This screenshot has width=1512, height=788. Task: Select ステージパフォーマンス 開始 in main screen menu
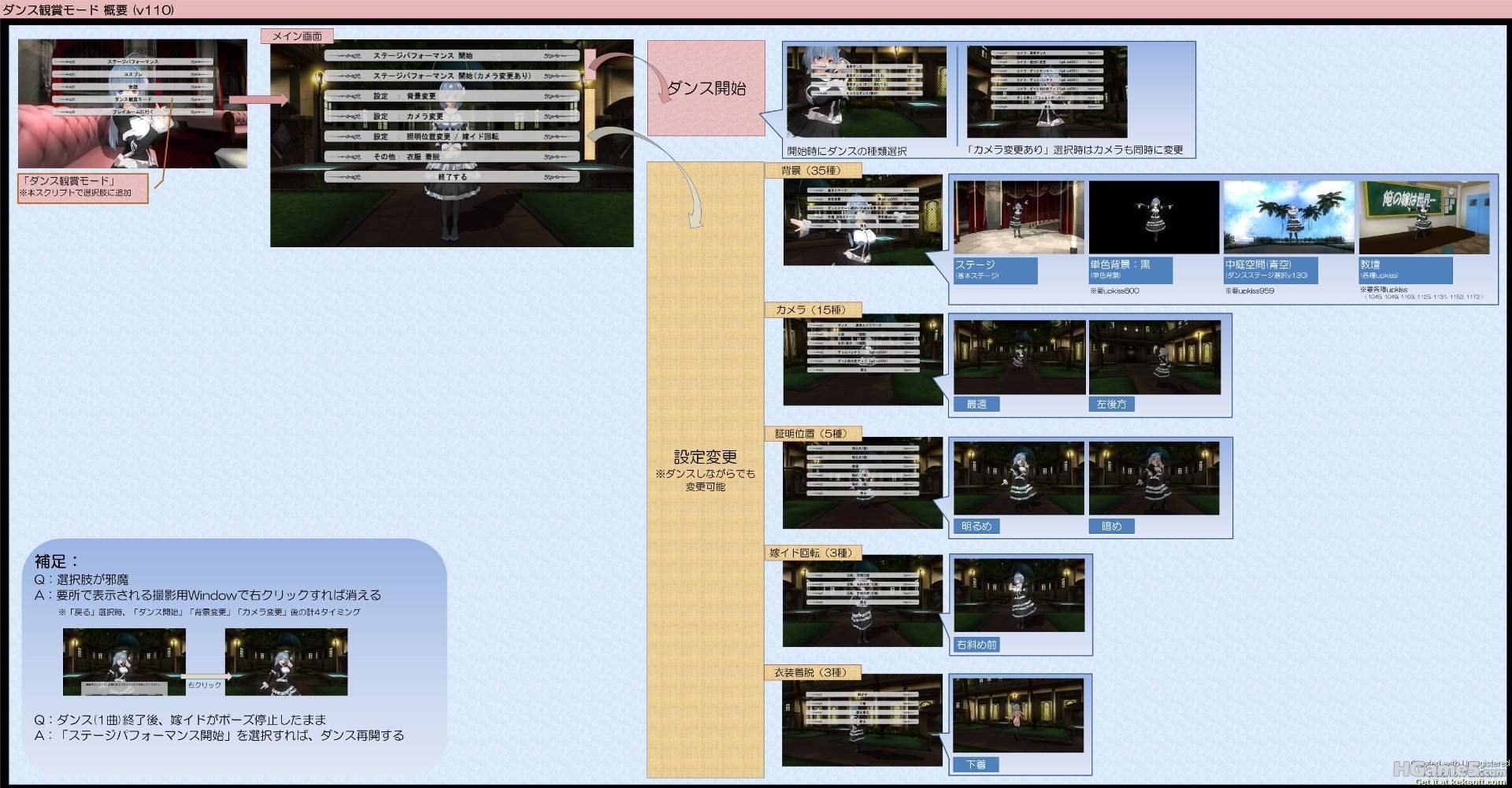coord(452,56)
